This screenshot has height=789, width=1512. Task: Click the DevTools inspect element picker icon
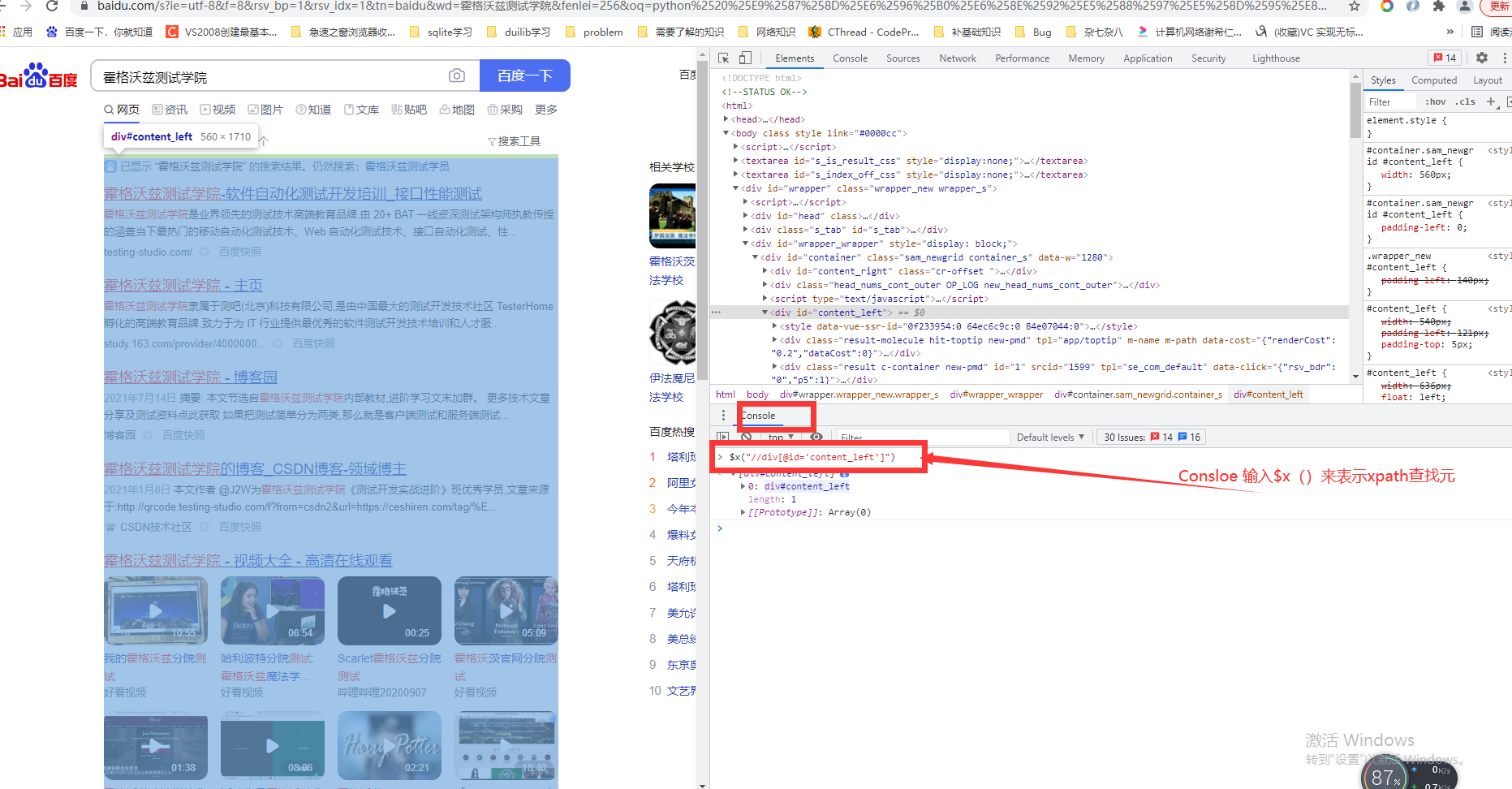pyautogui.click(x=723, y=58)
